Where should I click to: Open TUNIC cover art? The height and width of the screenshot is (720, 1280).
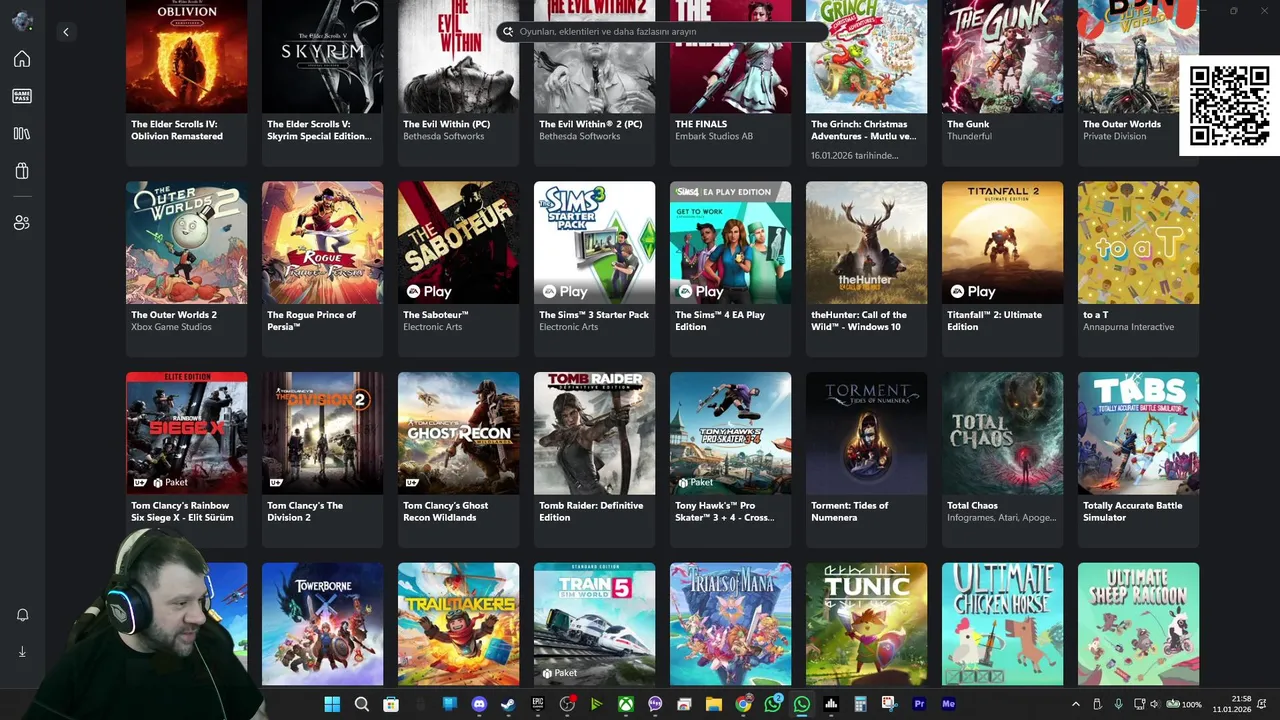(866, 624)
